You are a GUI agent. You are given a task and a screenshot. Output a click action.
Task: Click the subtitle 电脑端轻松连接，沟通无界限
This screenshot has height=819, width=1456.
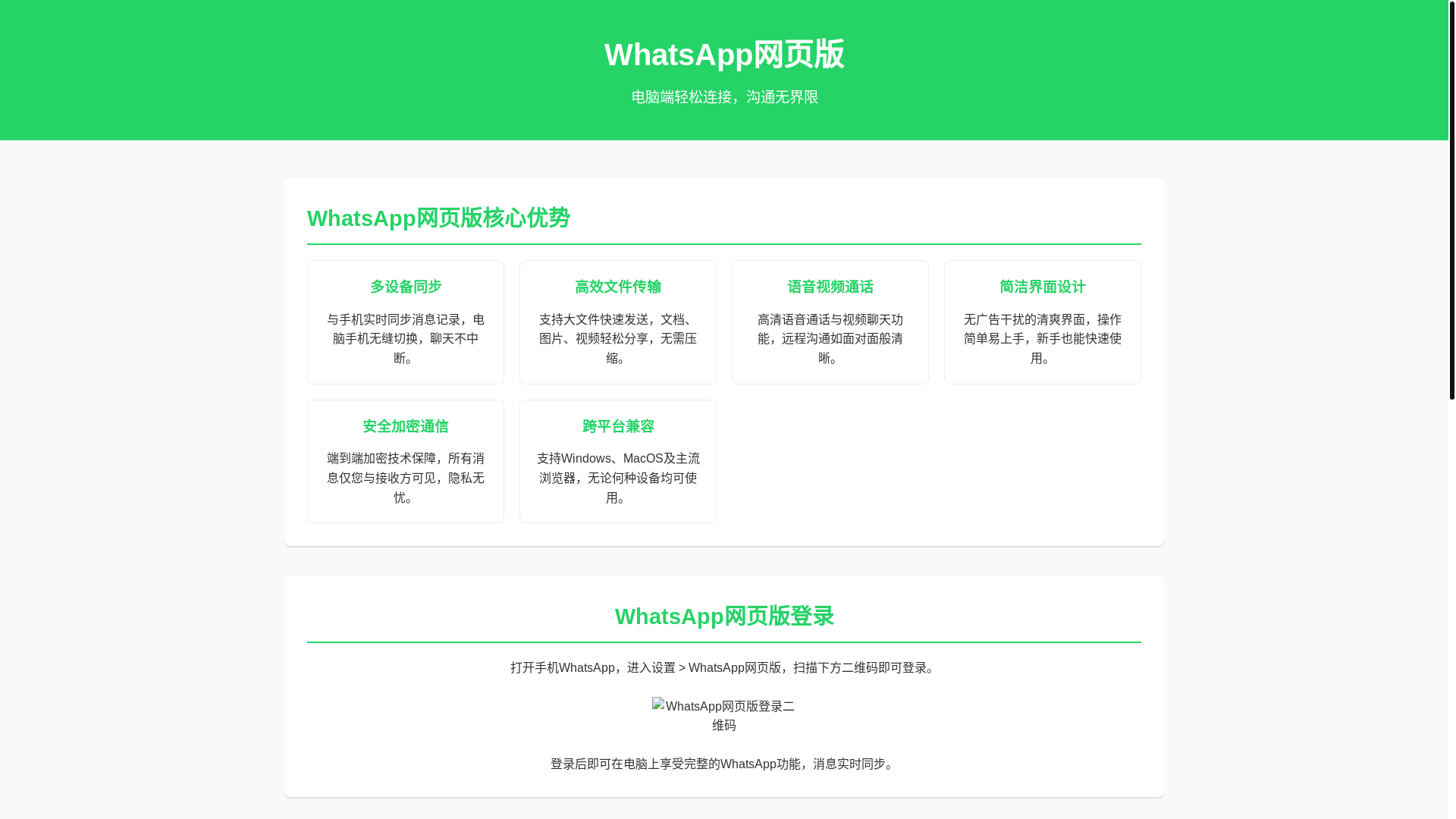(x=724, y=97)
